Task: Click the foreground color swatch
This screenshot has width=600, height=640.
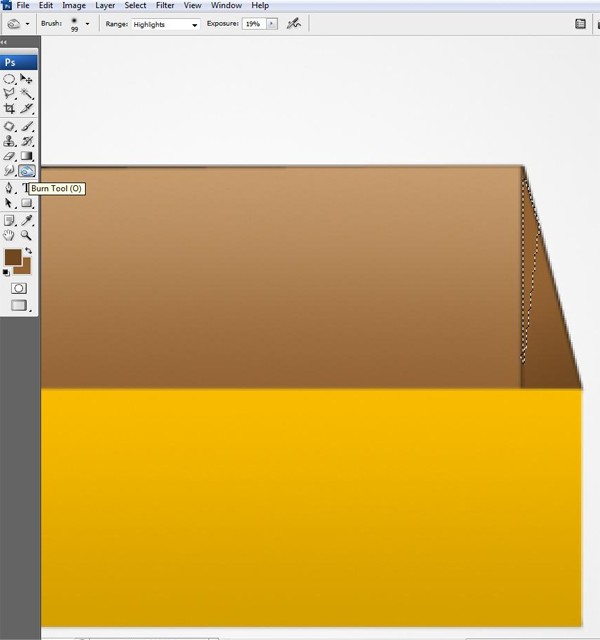Action: (x=12, y=257)
